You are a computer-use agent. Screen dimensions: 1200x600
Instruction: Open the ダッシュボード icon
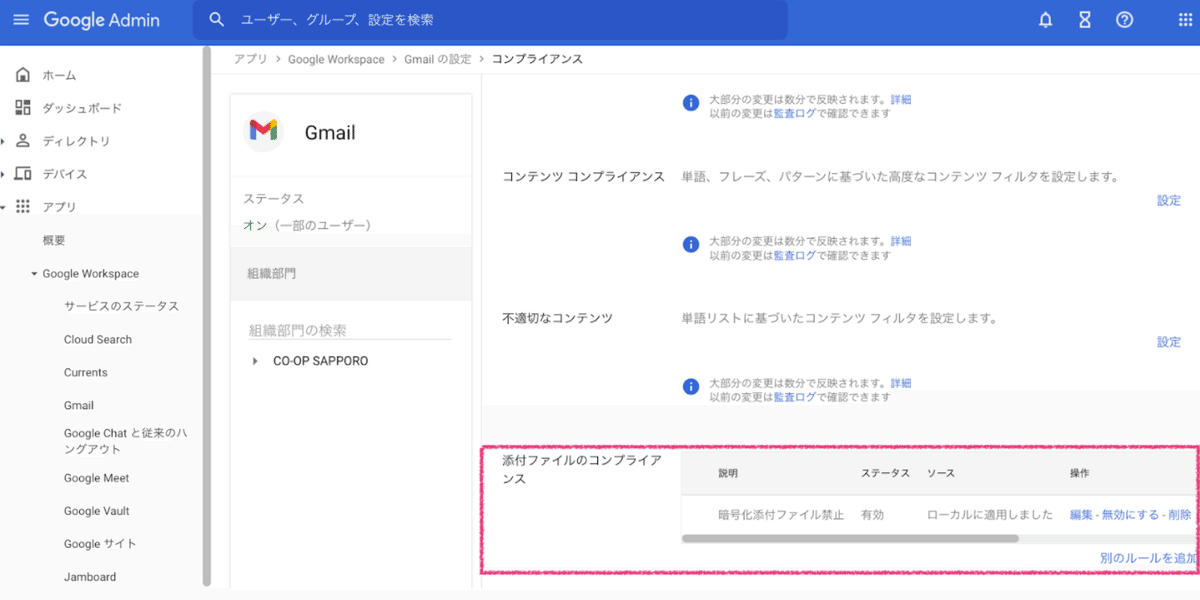pos(21,107)
